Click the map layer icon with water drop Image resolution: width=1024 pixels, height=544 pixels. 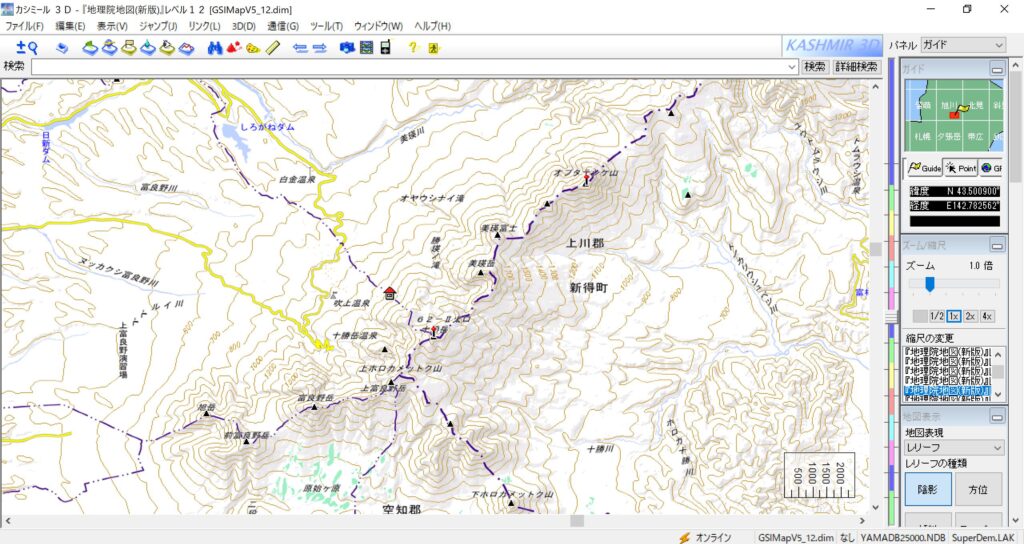click(x=148, y=48)
